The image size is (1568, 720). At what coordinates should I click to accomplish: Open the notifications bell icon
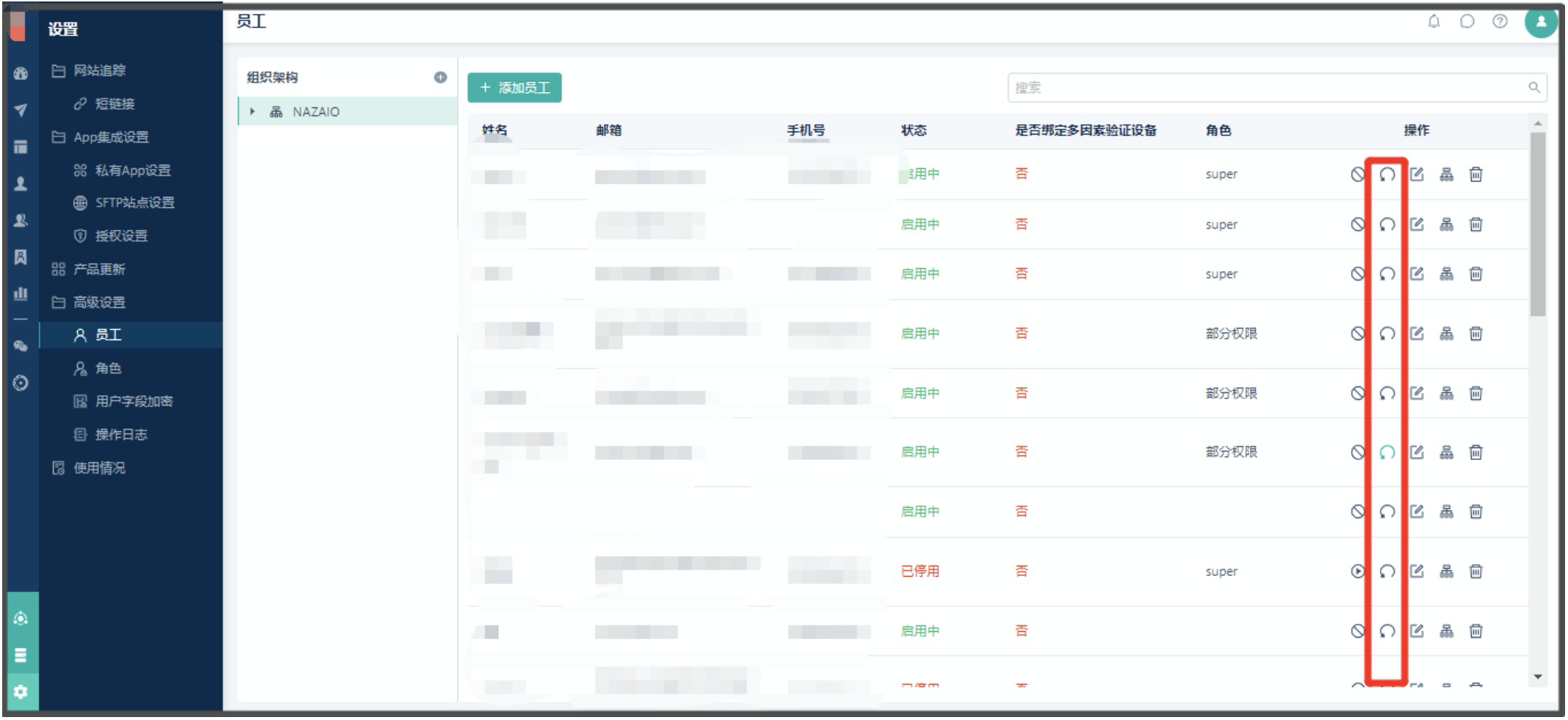[1434, 21]
